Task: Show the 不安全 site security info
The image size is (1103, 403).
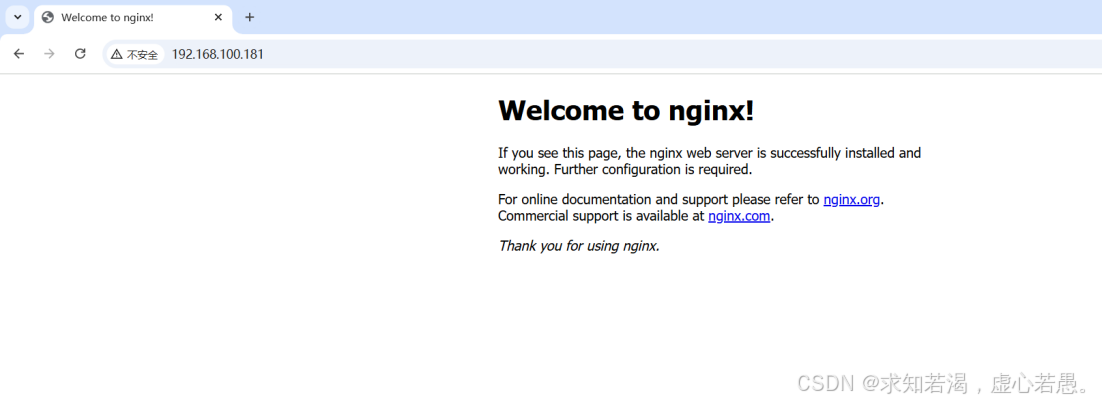Action: [x=135, y=54]
